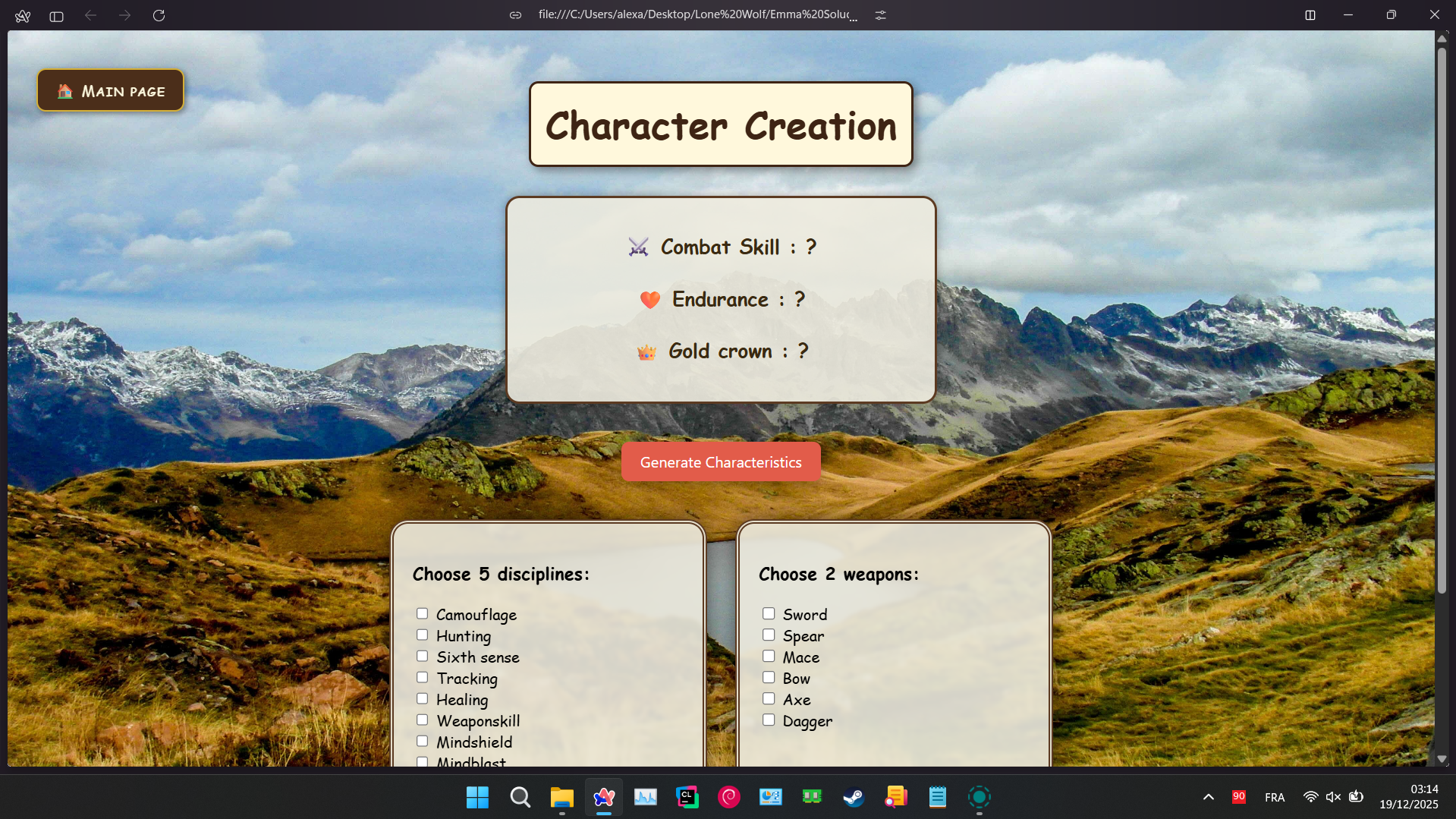
Task: Tick the Sixth sense checkbox
Action: tap(423, 657)
